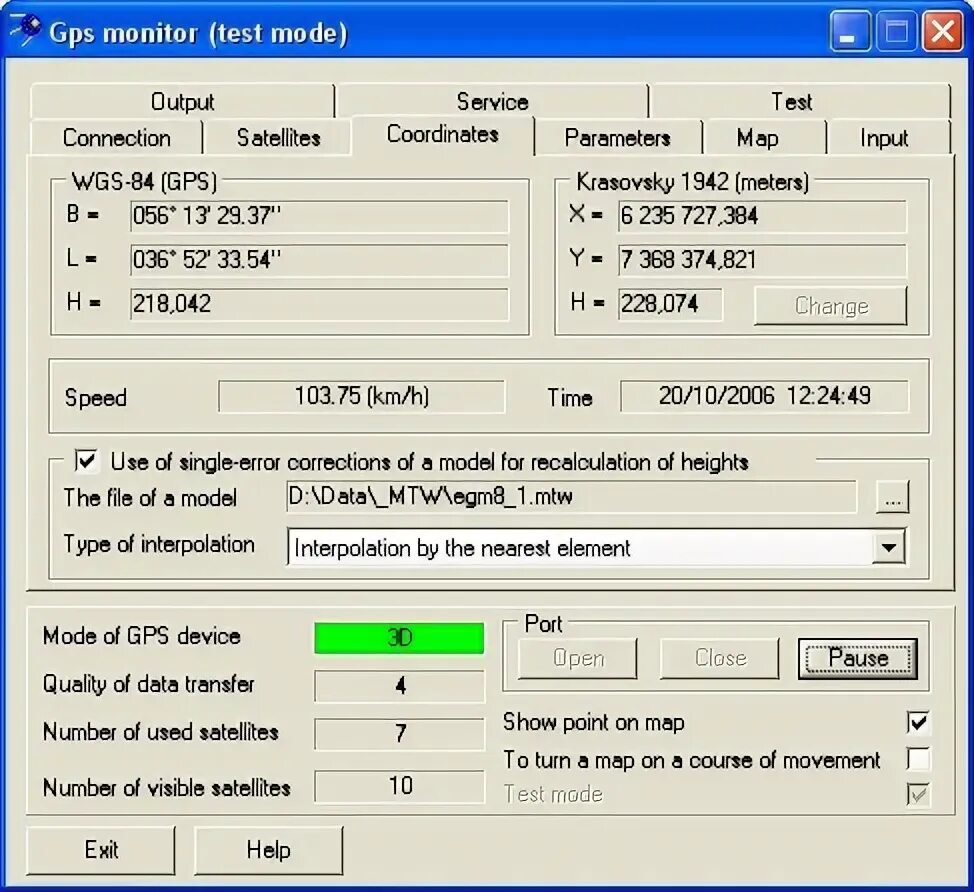The image size is (974, 892).
Task: Click the Gps monitor (test mode) title
Action: [199, 32]
